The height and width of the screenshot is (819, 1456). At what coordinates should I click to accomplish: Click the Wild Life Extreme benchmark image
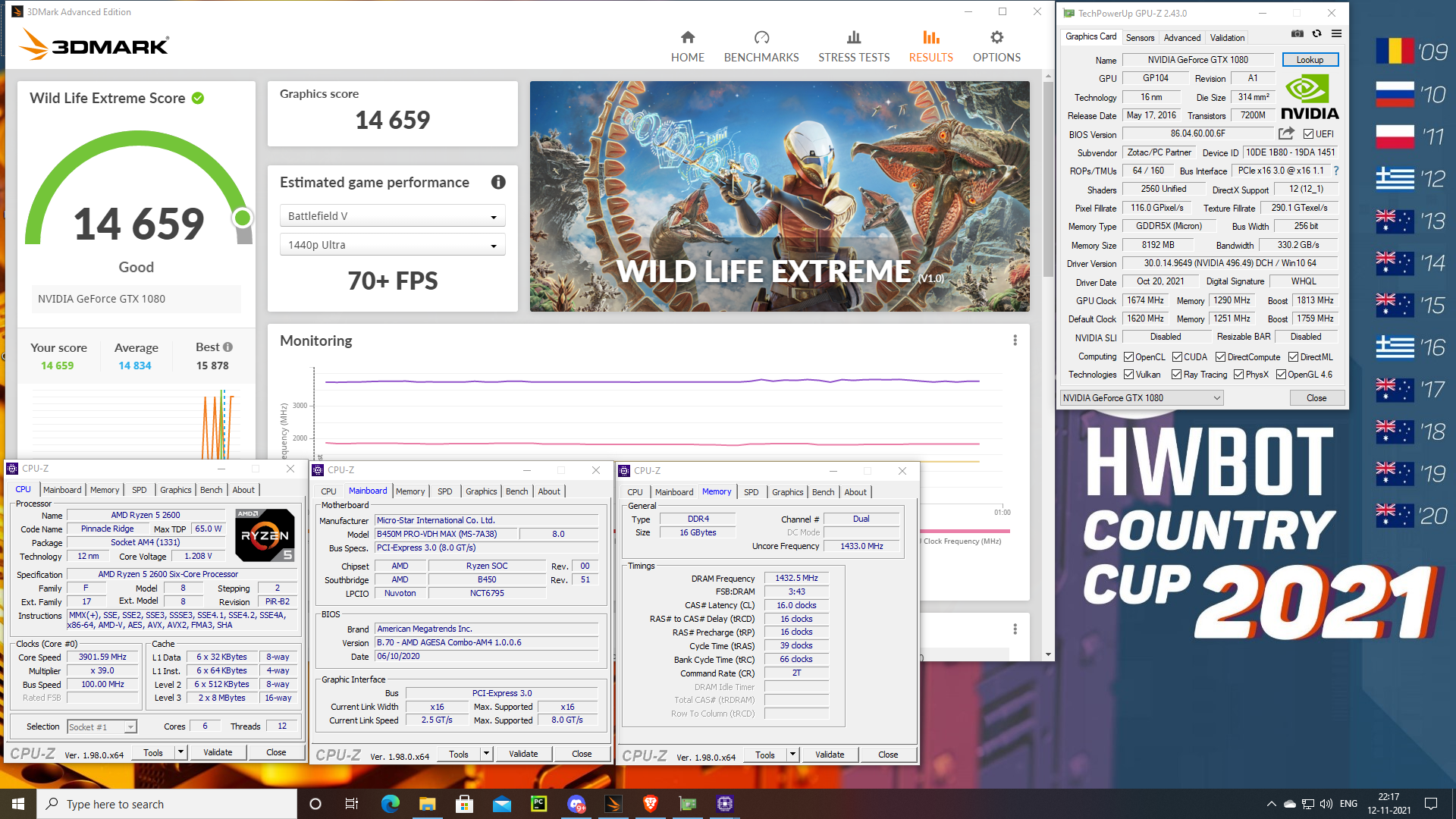point(780,196)
